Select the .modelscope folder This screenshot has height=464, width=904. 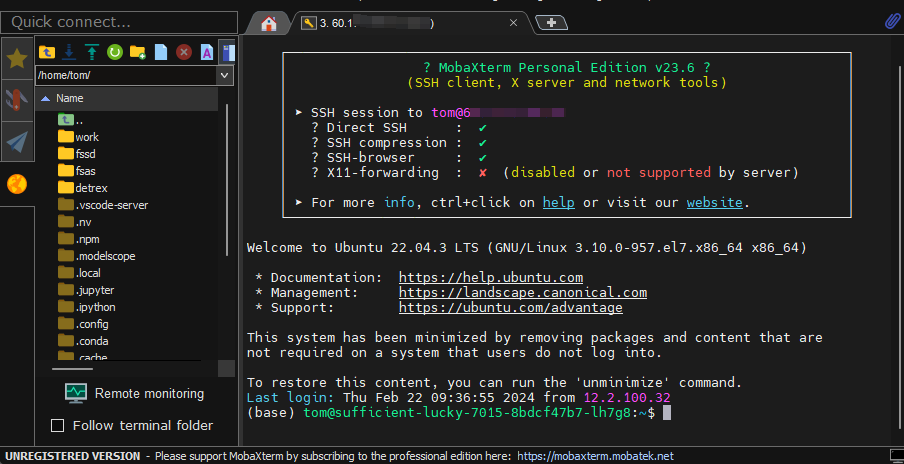point(97,256)
